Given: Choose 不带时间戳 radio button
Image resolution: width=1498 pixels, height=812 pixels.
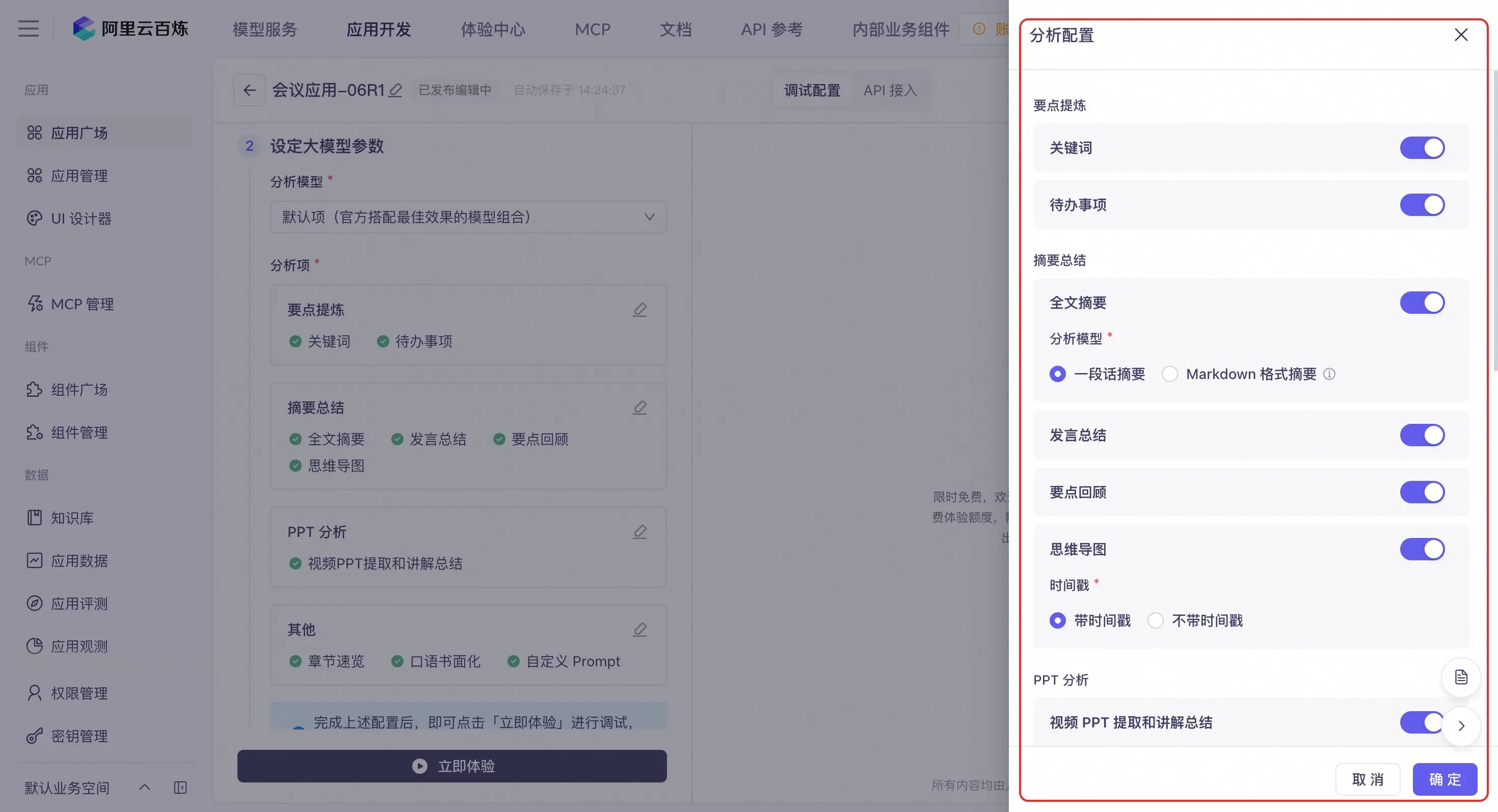Looking at the screenshot, I should click(1156, 621).
